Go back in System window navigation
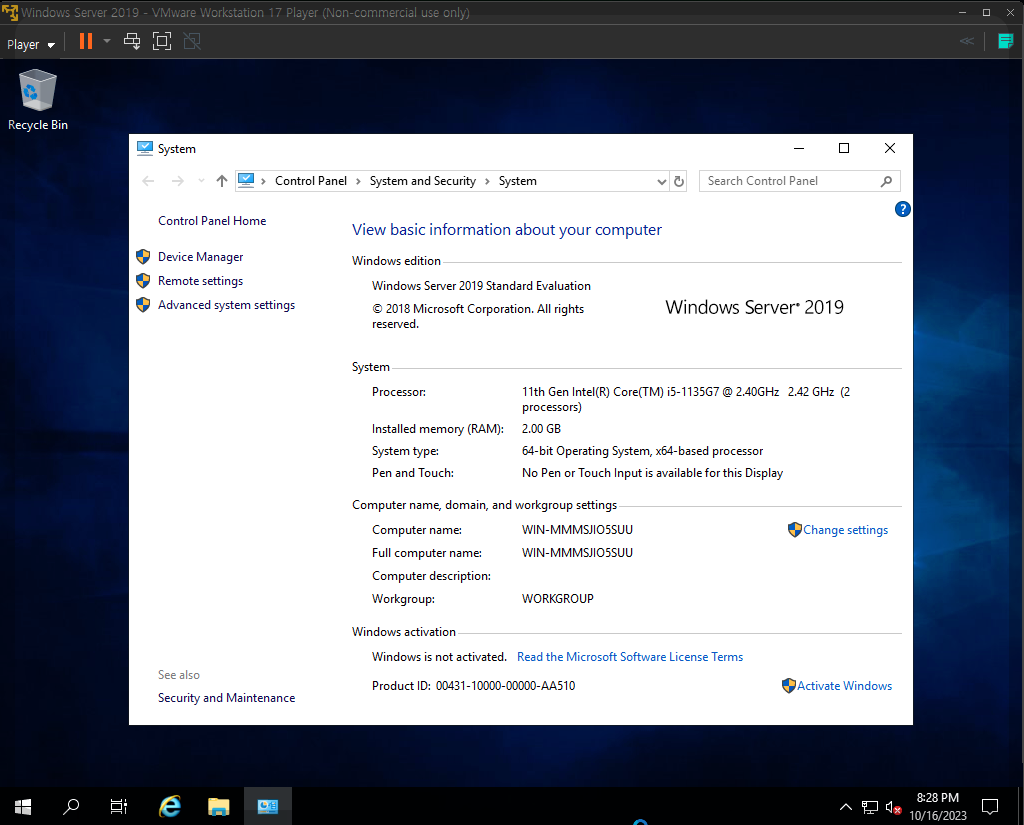Viewport: 1024px width, 825px height. (148, 181)
